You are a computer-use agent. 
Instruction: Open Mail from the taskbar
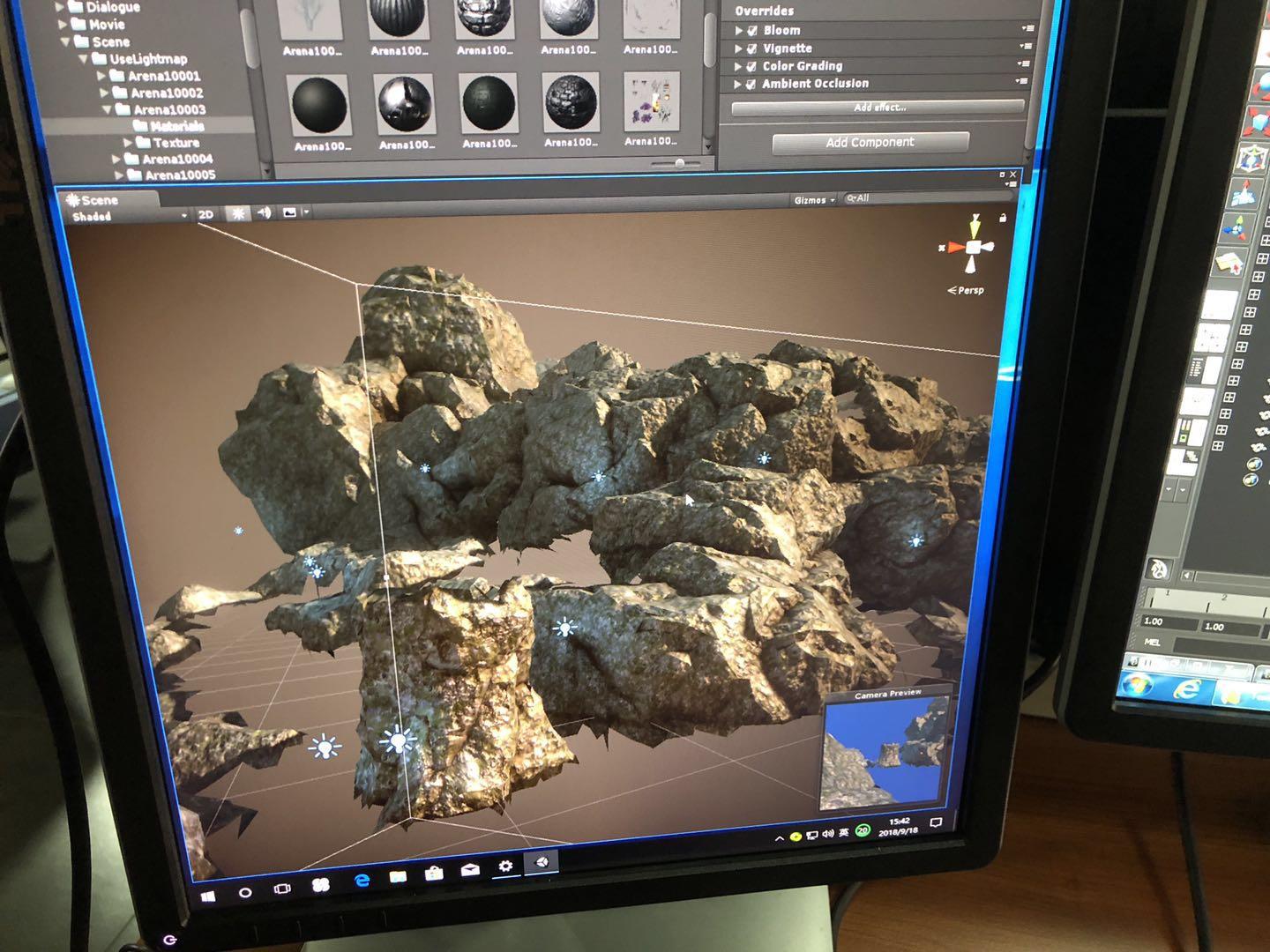[470, 870]
